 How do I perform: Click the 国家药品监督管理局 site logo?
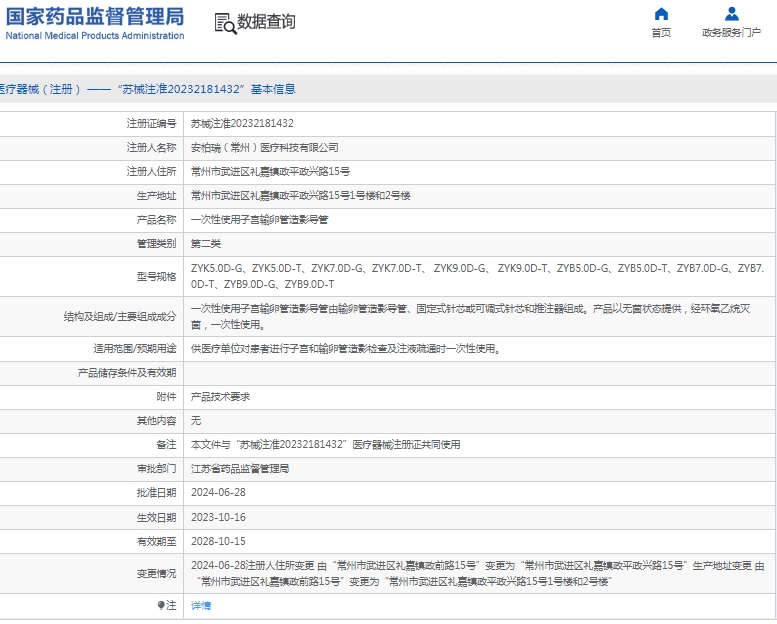94,22
